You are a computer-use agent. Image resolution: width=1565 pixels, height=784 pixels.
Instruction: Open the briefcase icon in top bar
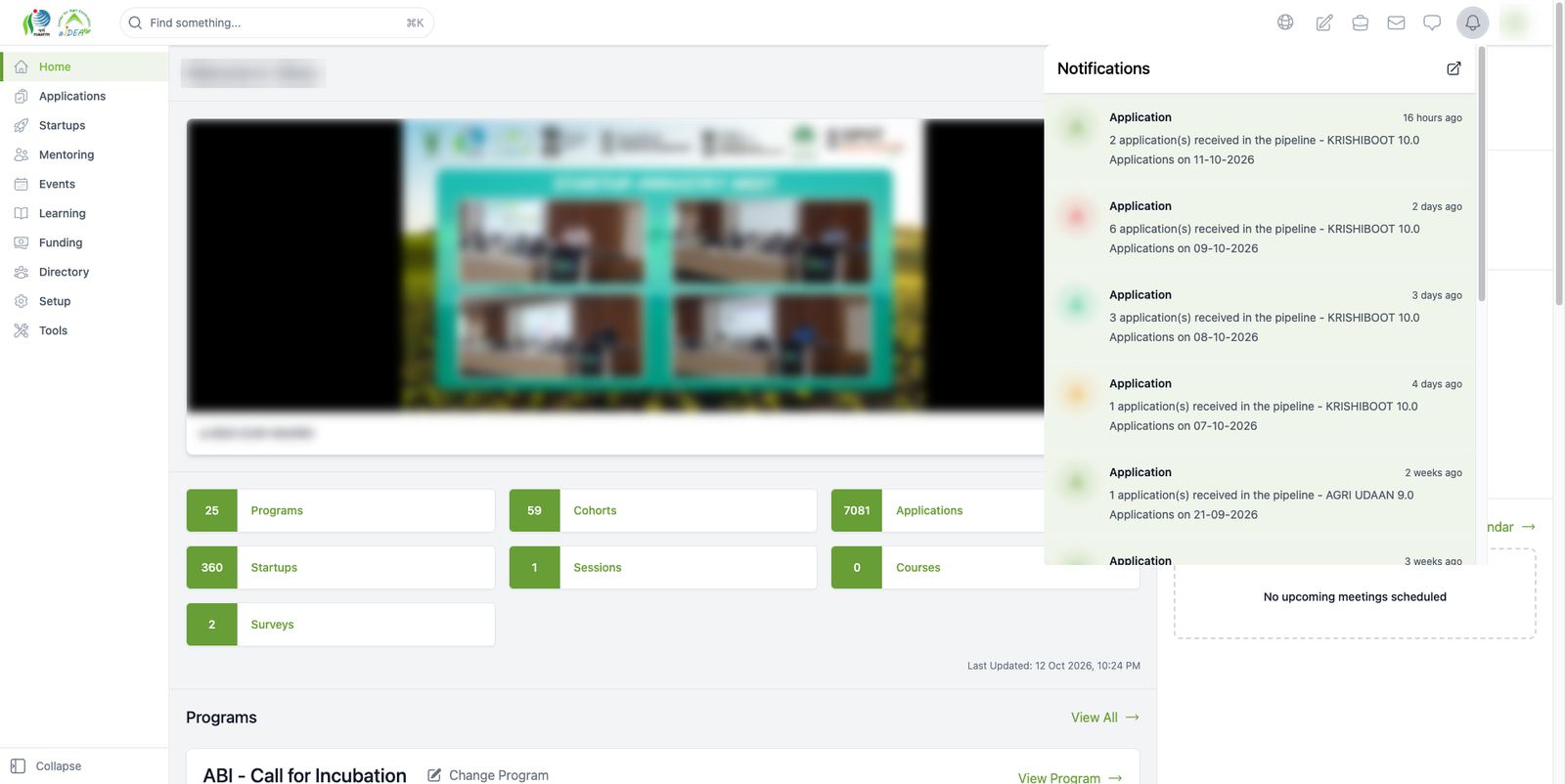pos(1360,22)
